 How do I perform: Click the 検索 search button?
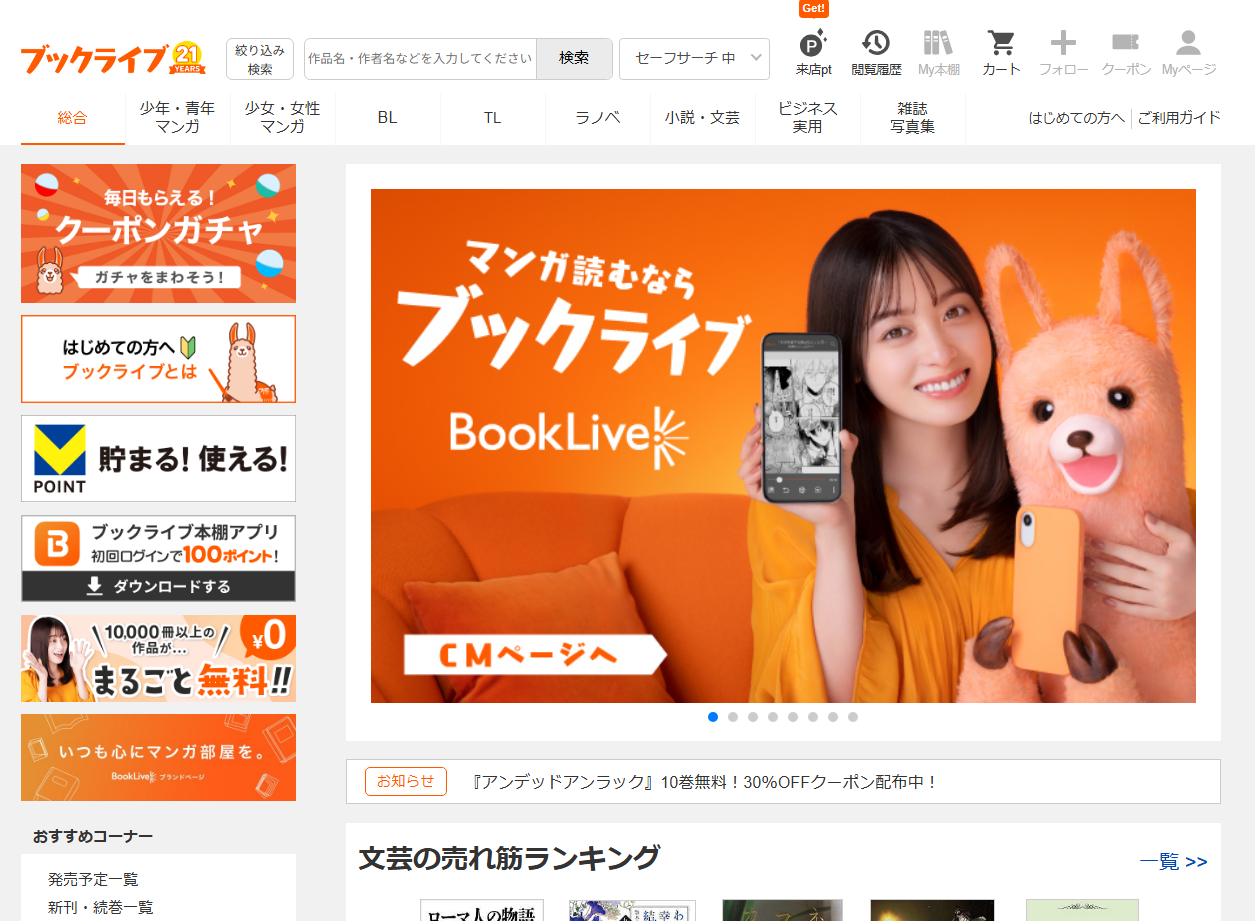(574, 59)
